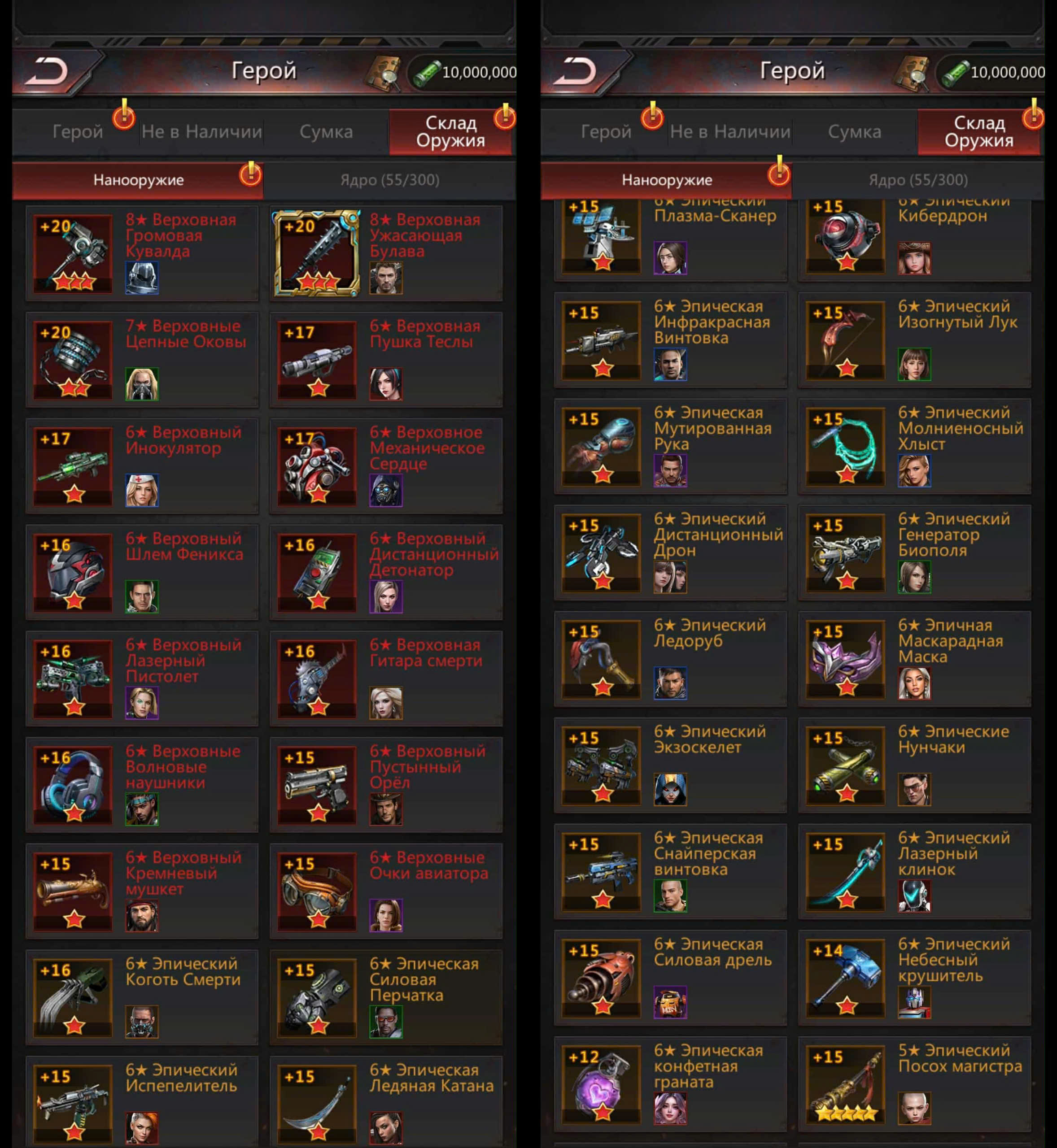Select the Нанооружие tab in right panel
This screenshot has width=1057, height=1148.
[666, 180]
